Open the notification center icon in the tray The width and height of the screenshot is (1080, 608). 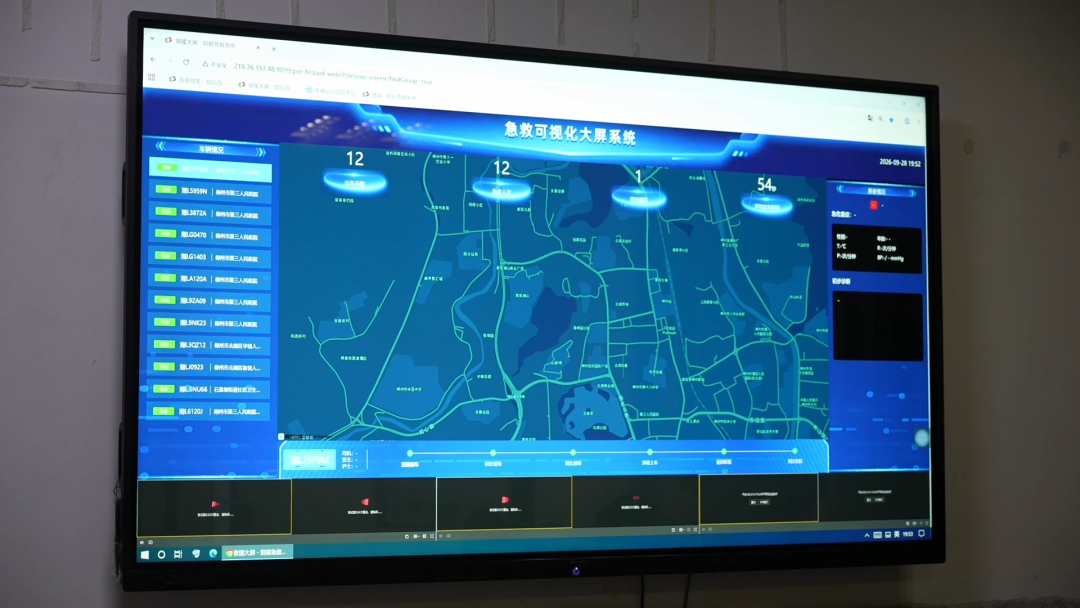922,534
